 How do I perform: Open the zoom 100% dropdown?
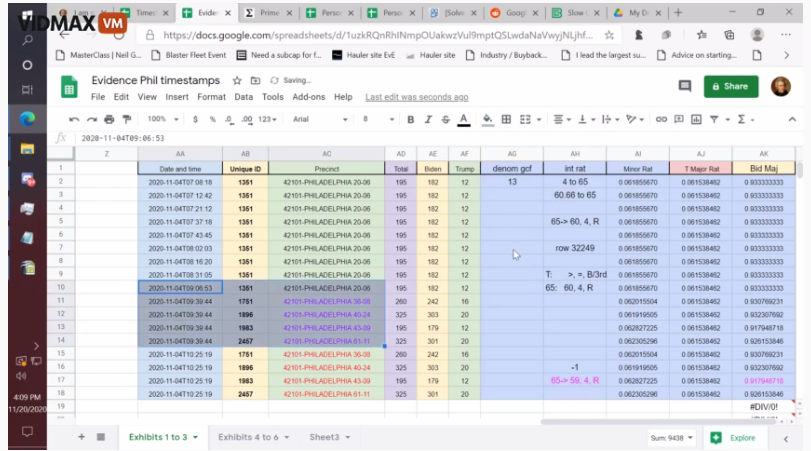point(162,119)
